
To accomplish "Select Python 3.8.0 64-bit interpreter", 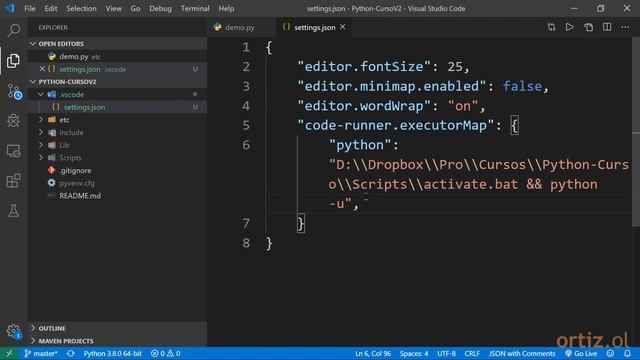I will coord(113,353).
